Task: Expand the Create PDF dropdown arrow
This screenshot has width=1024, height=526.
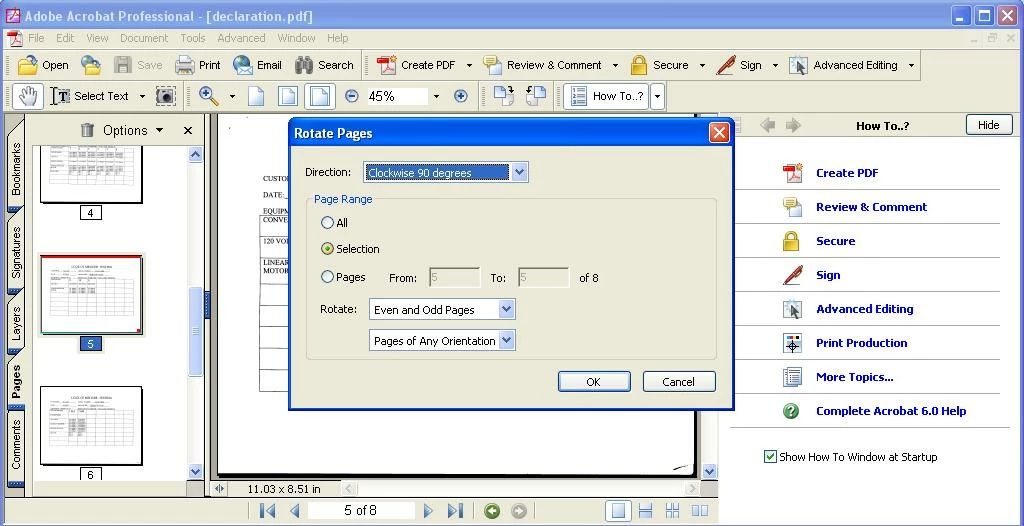Action: coord(469,65)
